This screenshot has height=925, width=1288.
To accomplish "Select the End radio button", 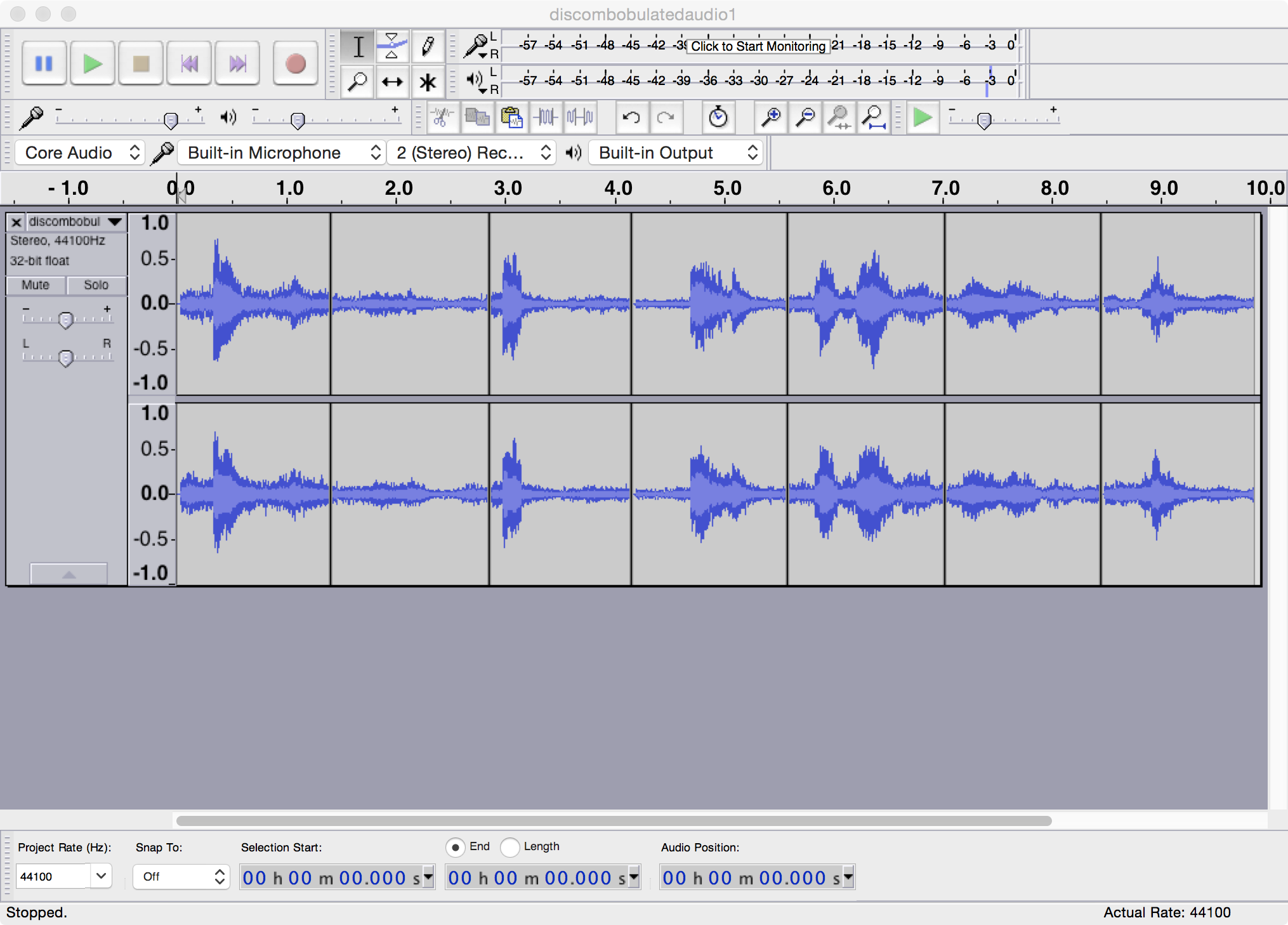I will pyautogui.click(x=455, y=847).
